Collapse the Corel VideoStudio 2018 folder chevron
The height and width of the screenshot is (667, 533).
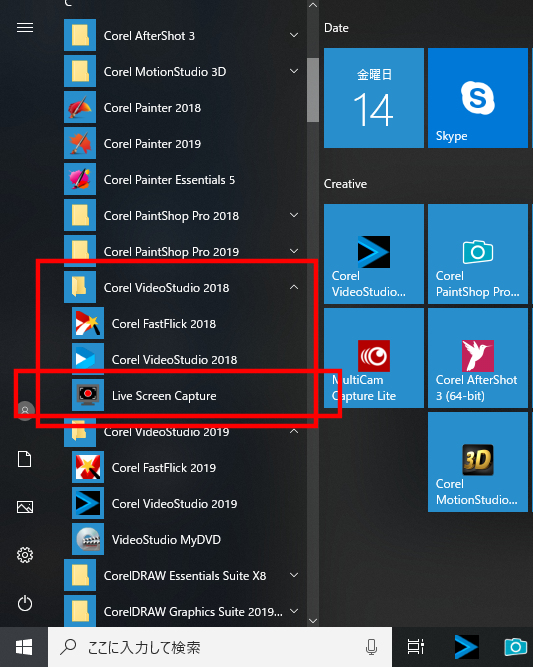click(294, 287)
